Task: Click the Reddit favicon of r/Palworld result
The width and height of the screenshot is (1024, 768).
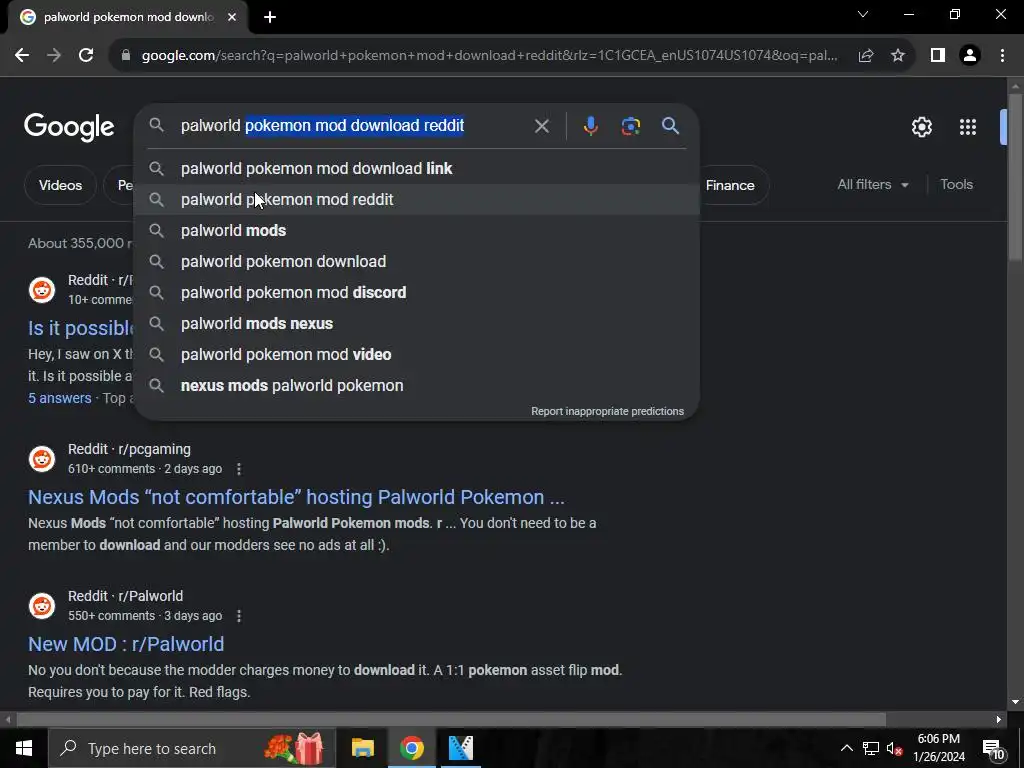Action: coord(42,605)
